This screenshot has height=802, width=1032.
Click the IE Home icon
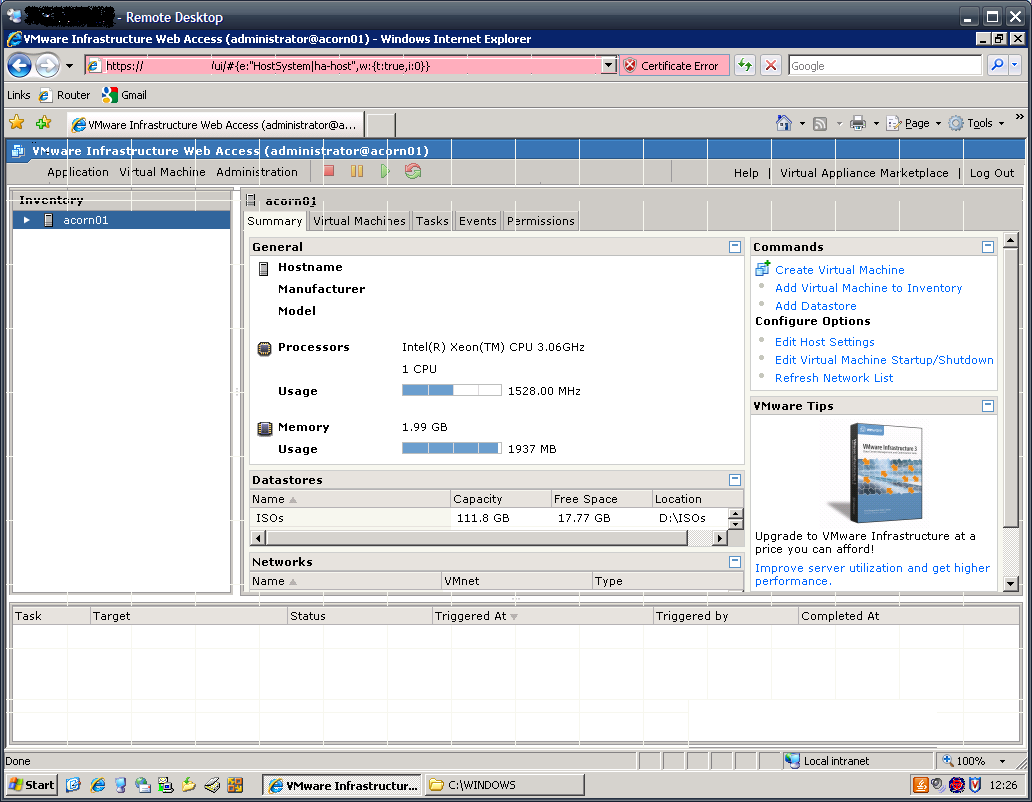[784, 123]
